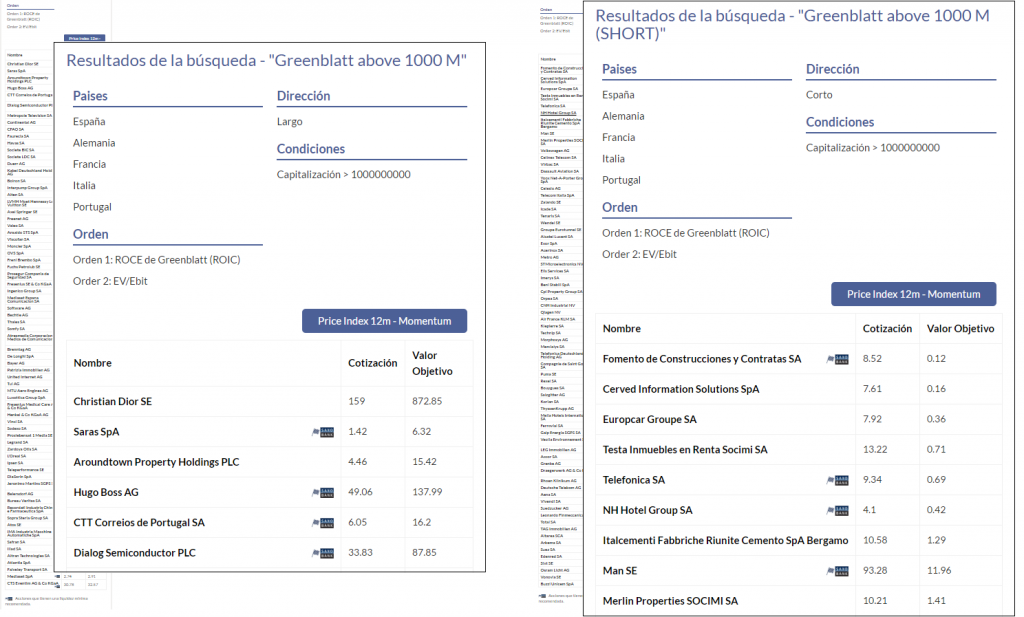Image resolution: width=1024 pixels, height=617 pixels.
Task: Open Aroundtown Property Holdings PLC row
Action: tap(156, 462)
